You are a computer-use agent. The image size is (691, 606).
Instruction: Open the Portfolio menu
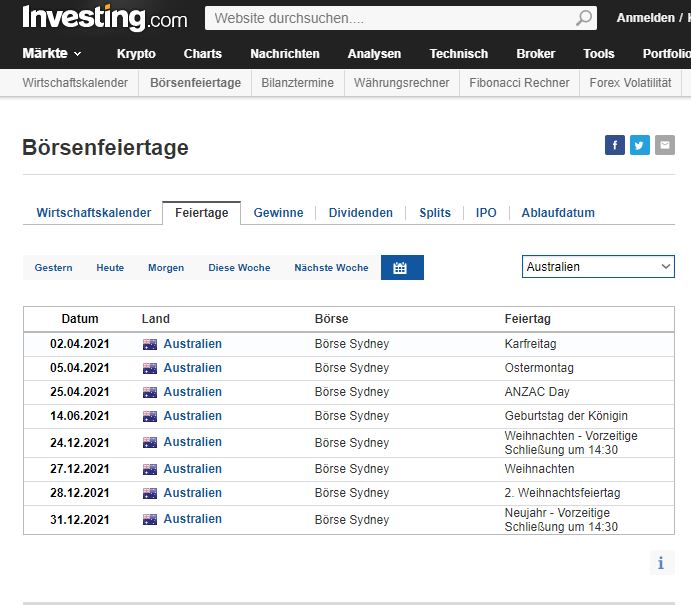666,53
